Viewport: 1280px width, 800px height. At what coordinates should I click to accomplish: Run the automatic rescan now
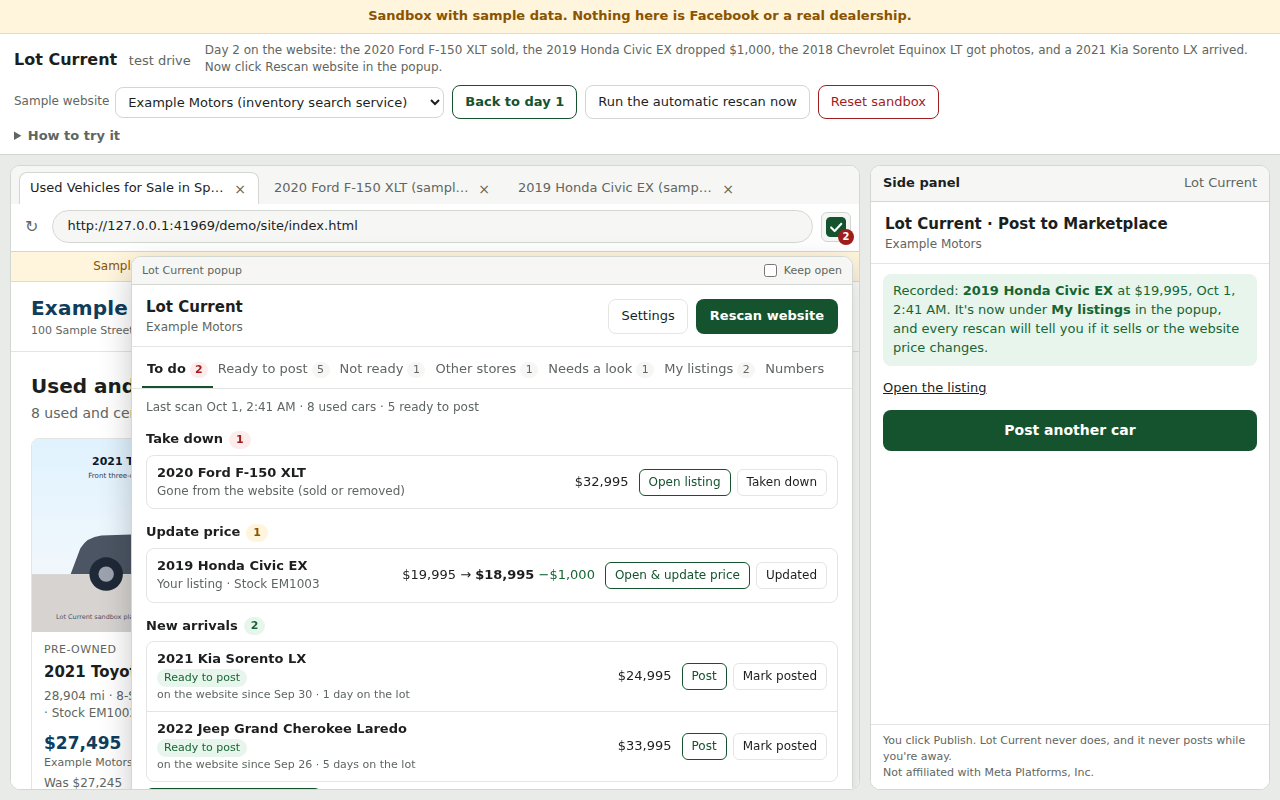[697, 102]
